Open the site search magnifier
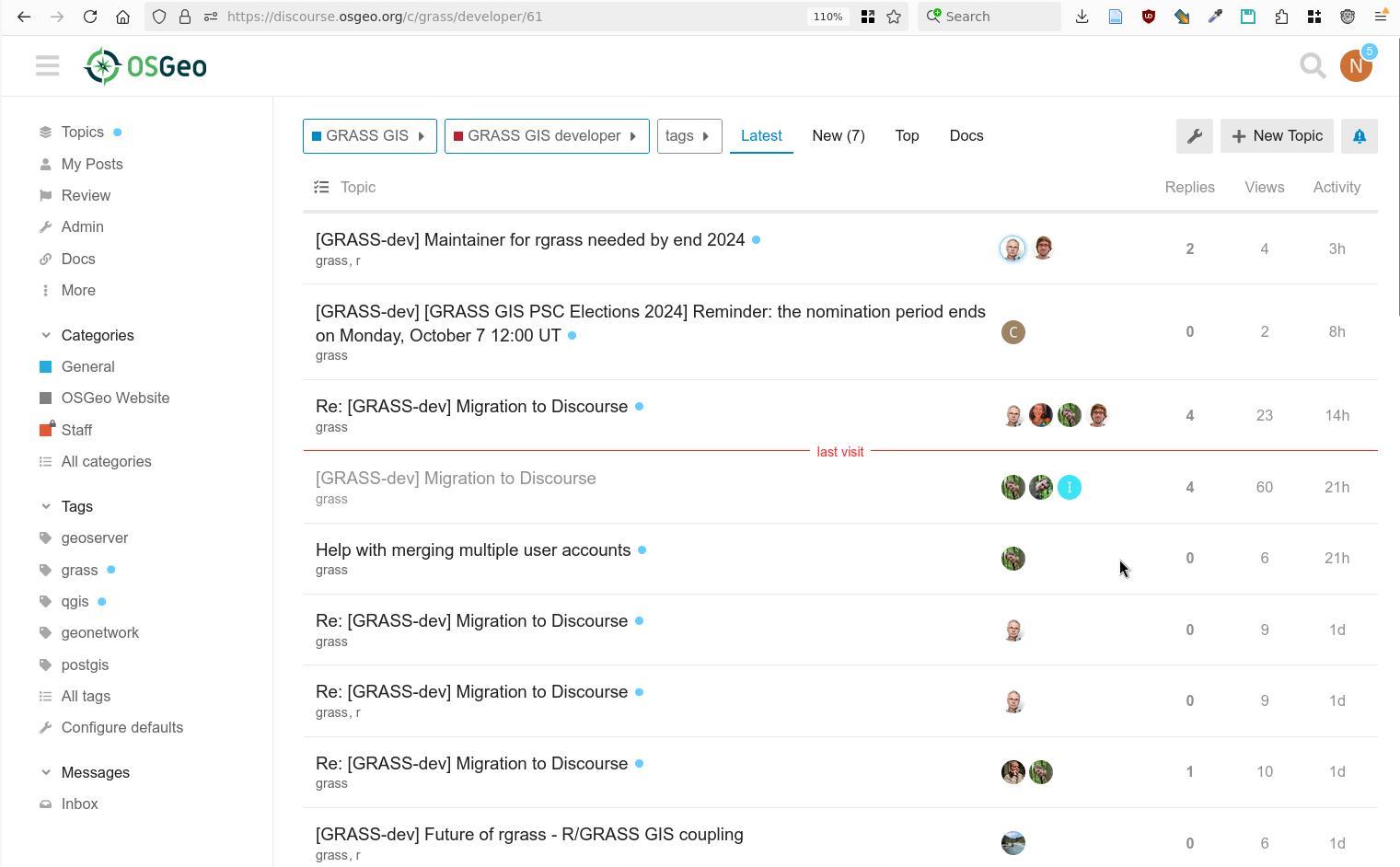Screen dimensions: 1400x867 click(x=1313, y=66)
